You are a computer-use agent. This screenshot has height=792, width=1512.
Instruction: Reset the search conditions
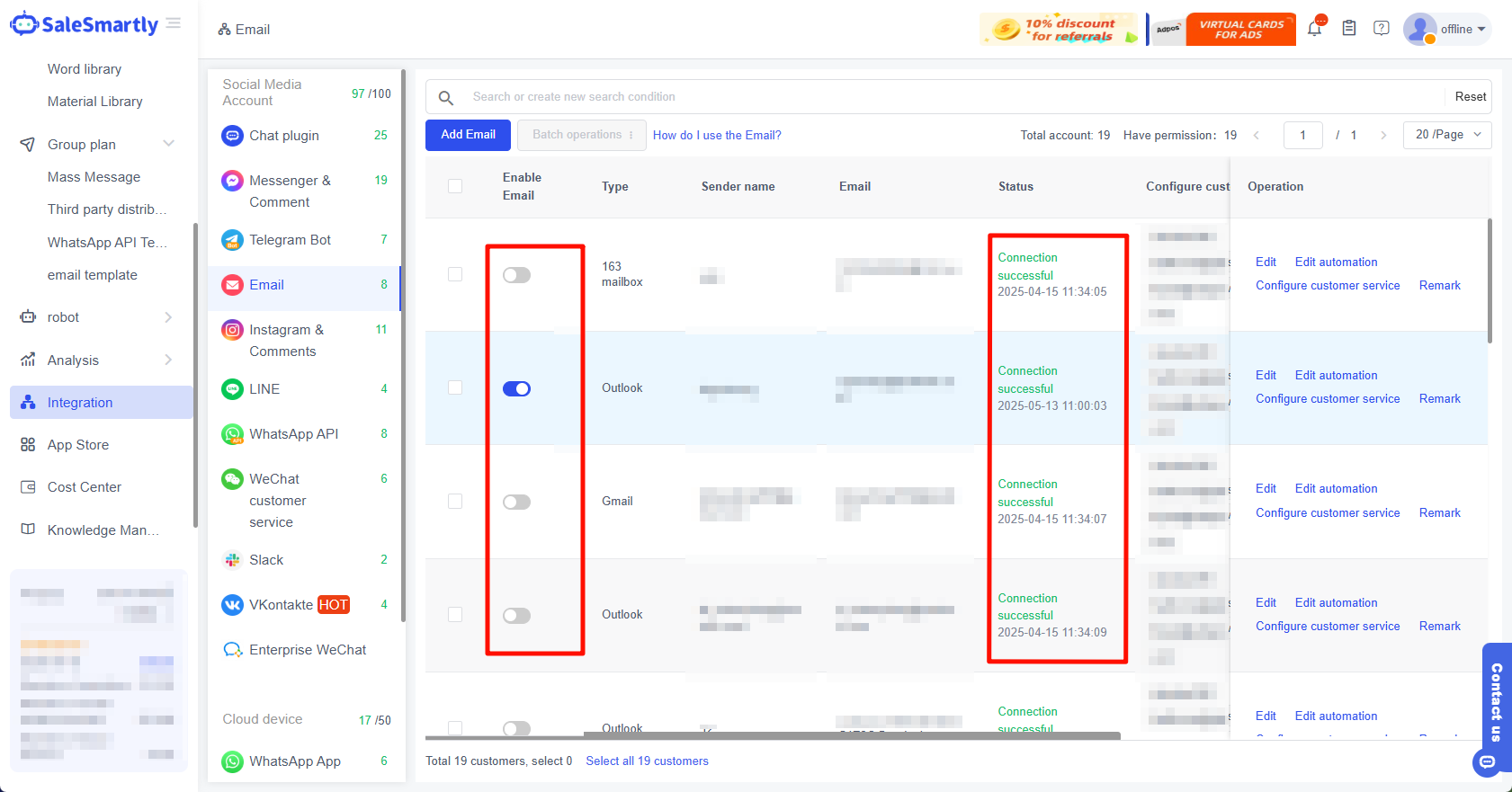point(1471,97)
